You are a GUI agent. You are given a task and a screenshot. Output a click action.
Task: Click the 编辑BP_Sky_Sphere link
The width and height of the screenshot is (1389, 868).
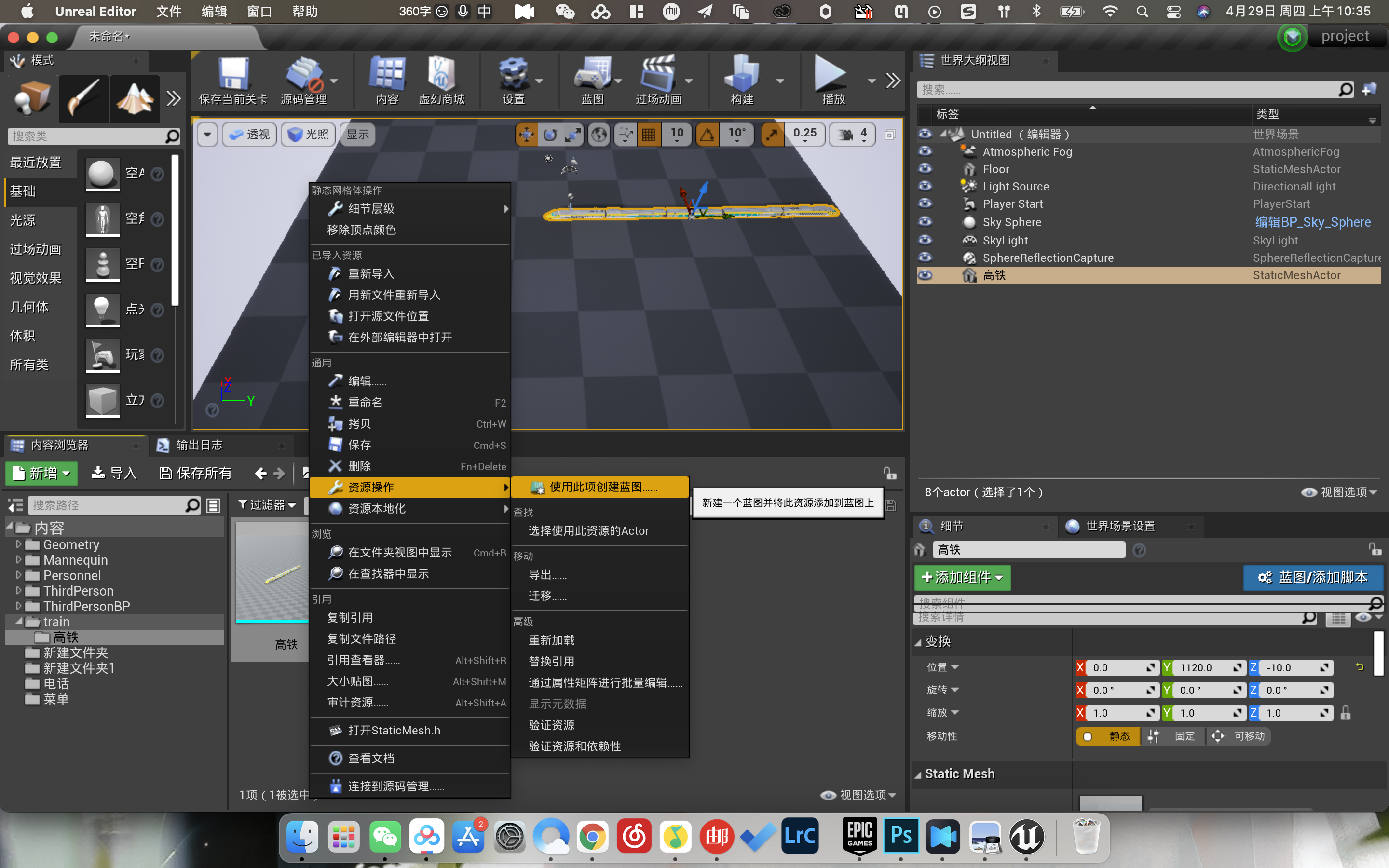[x=1312, y=222]
